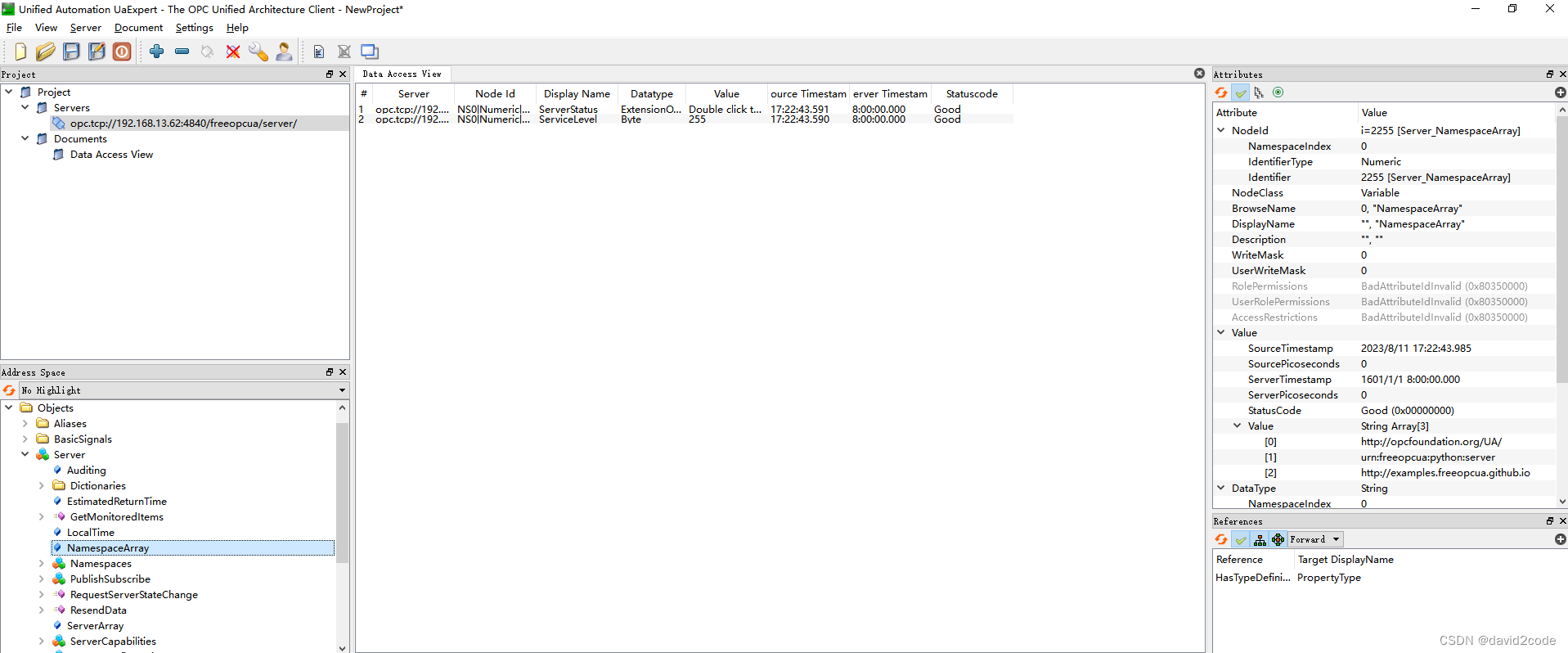Open the Server menu
This screenshot has width=1568, height=653.
coord(86,28)
